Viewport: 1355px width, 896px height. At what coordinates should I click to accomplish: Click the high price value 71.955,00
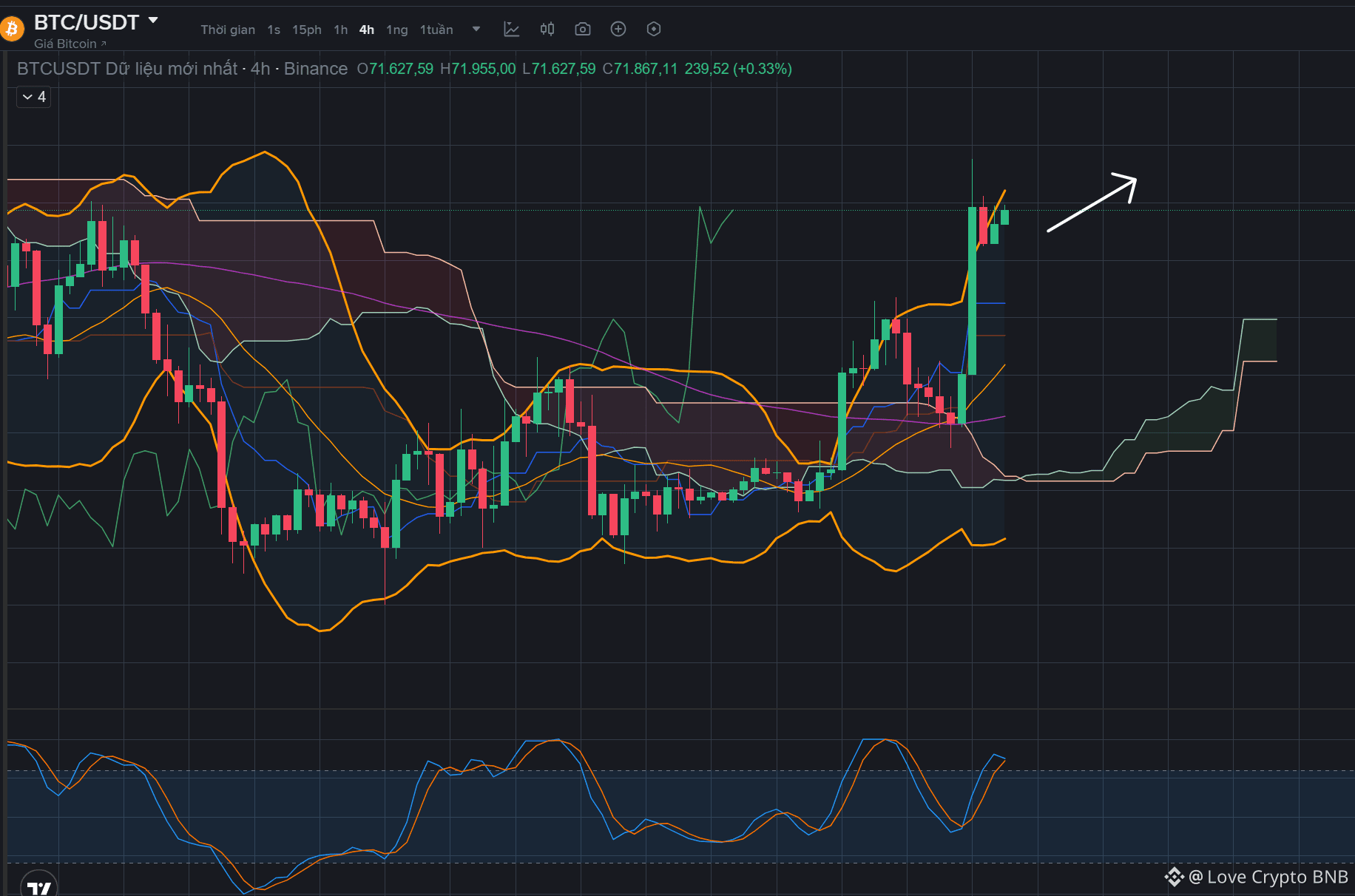tap(484, 69)
